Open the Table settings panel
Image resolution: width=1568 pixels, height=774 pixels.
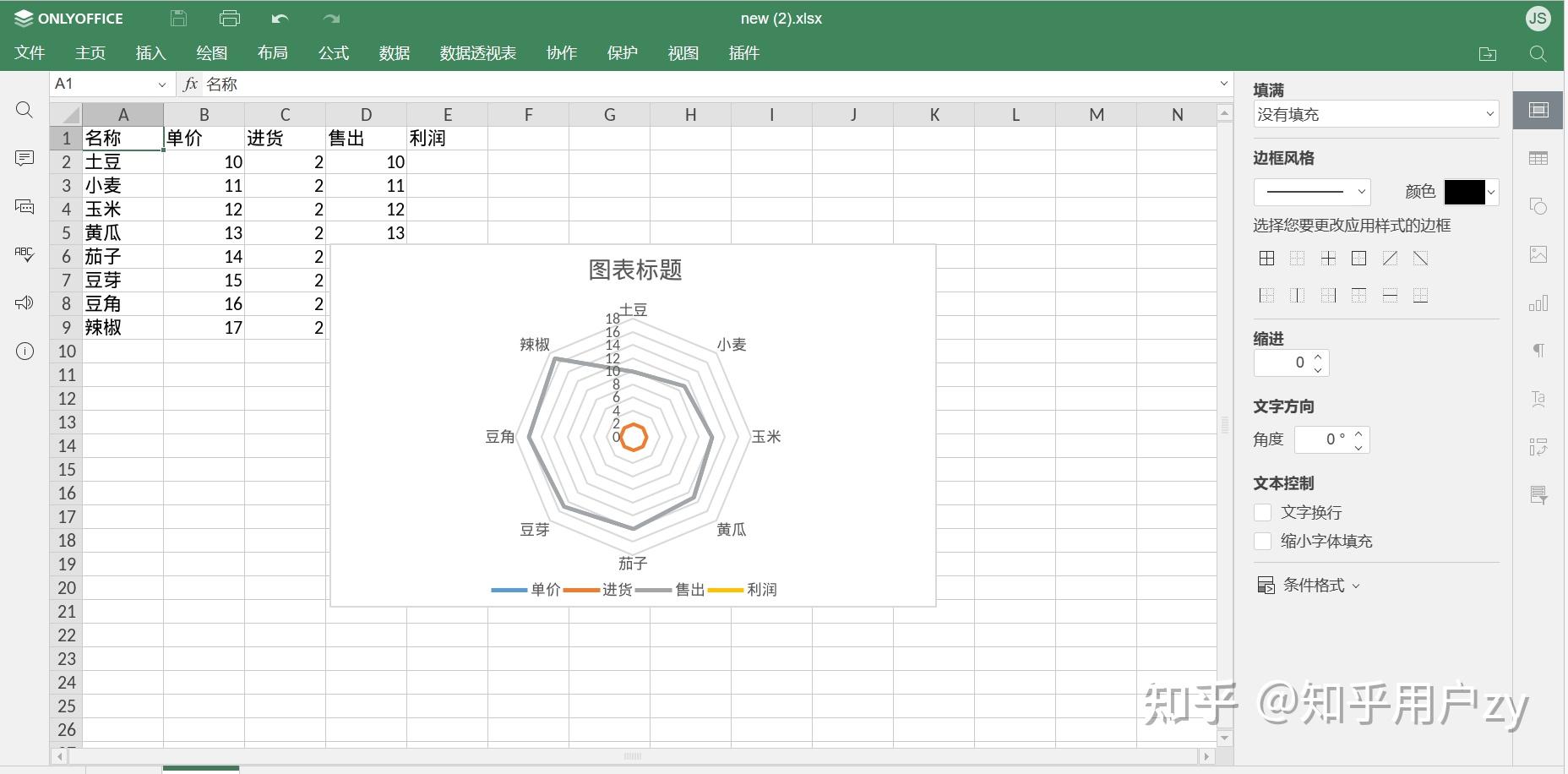point(1539,158)
